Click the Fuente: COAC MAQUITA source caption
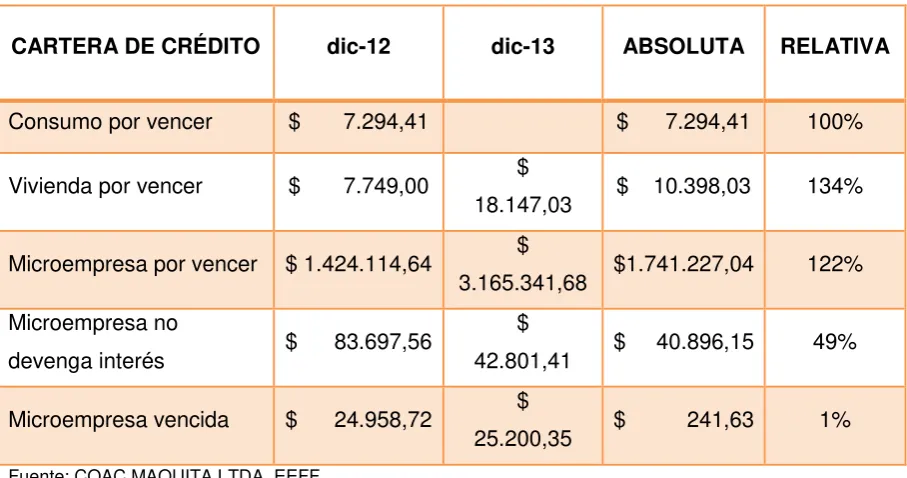907x478 pixels. pyautogui.click(x=164, y=473)
